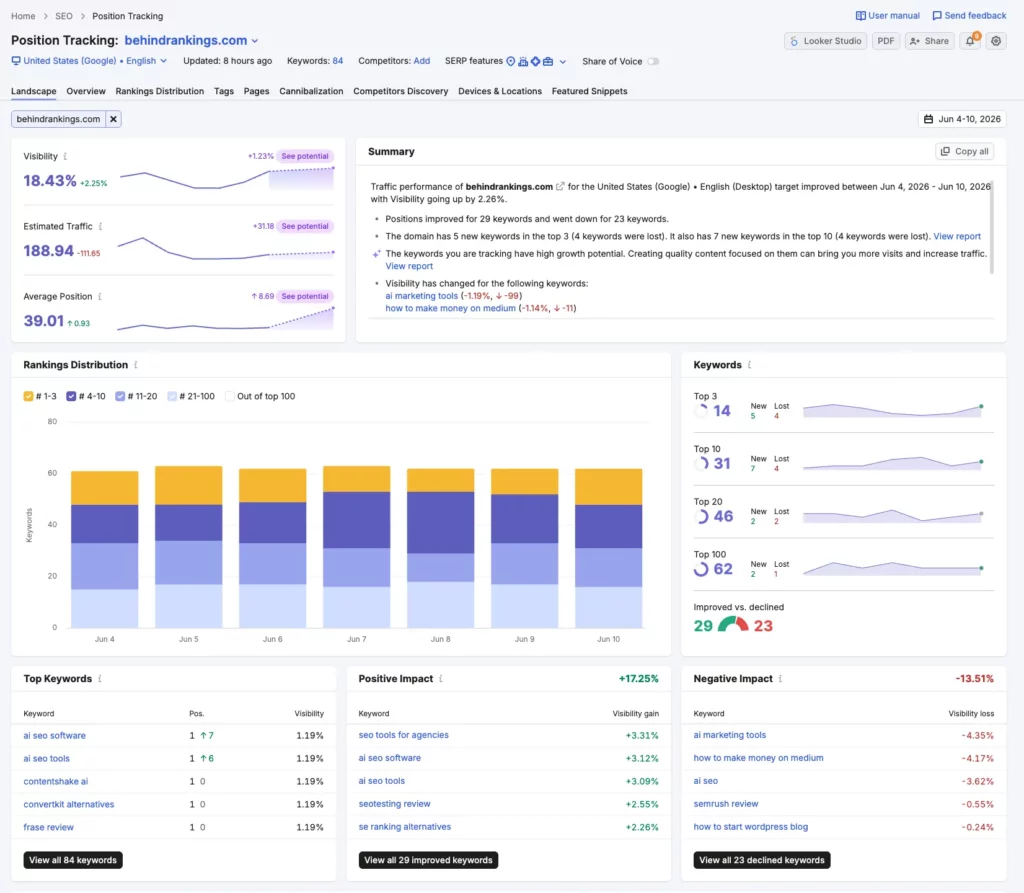Click the Send feedback chat icon
Viewport: 1024px width, 893px height.
pos(937,16)
